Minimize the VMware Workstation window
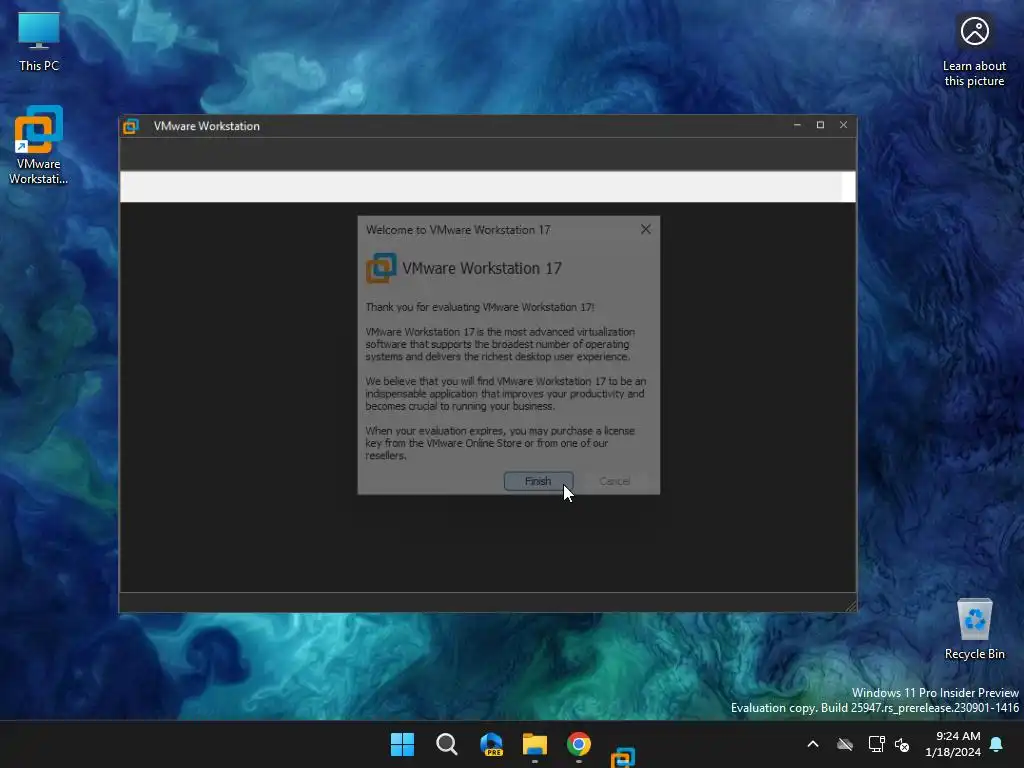The width and height of the screenshot is (1024, 768). click(797, 125)
